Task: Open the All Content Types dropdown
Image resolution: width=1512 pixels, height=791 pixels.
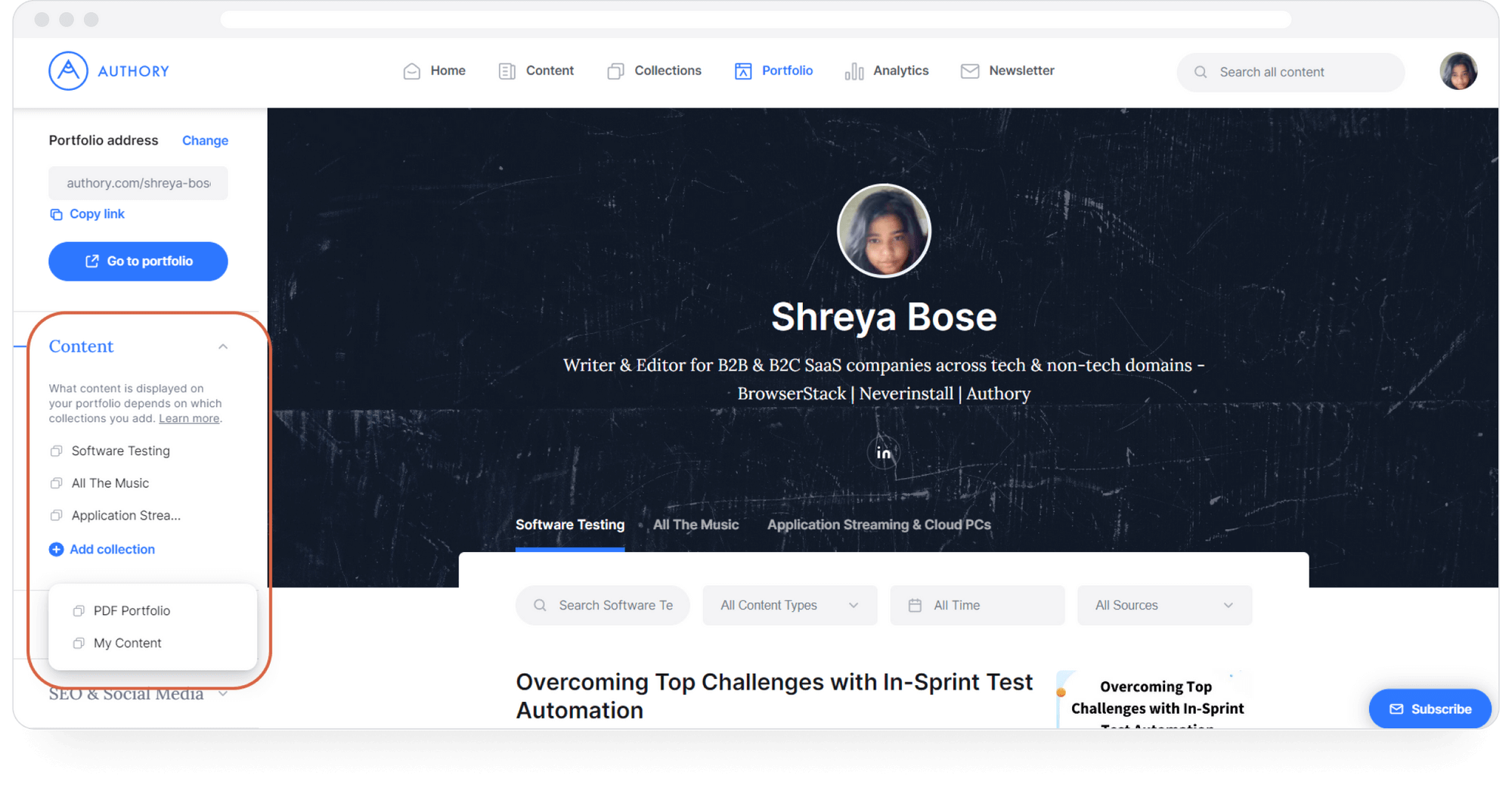Action: pyautogui.click(x=789, y=605)
